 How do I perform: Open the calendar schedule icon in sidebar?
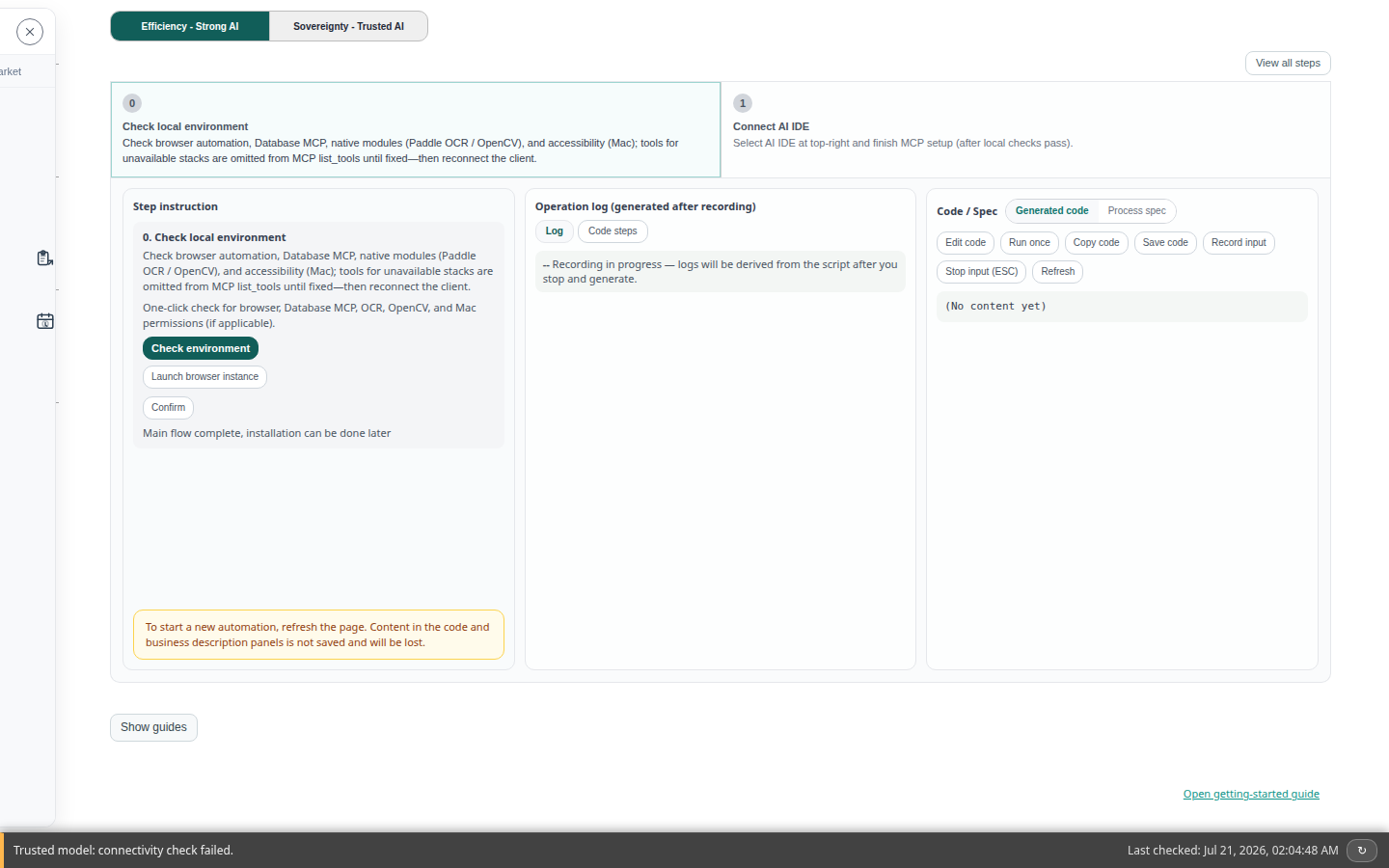click(x=45, y=321)
